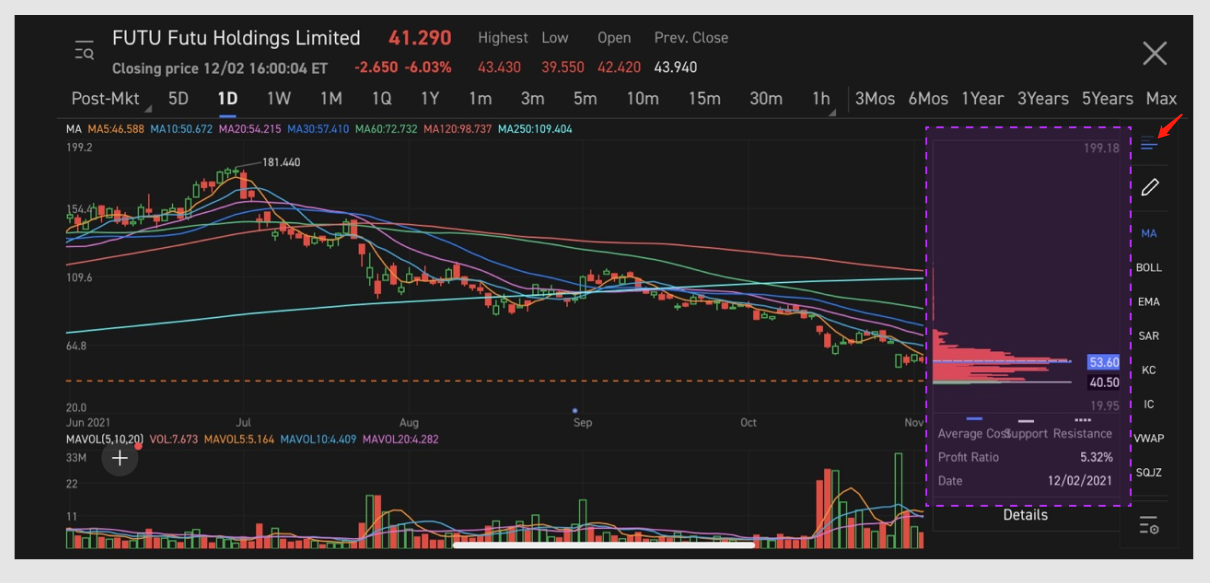1210x583 pixels.
Task: Set chart range to 5Years
Action: click(x=1107, y=99)
